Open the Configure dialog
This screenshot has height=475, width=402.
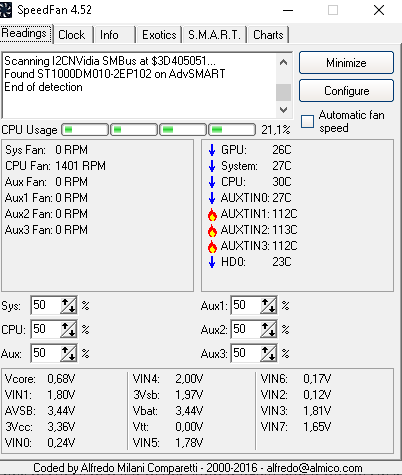pyautogui.click(x=346, y=91)
